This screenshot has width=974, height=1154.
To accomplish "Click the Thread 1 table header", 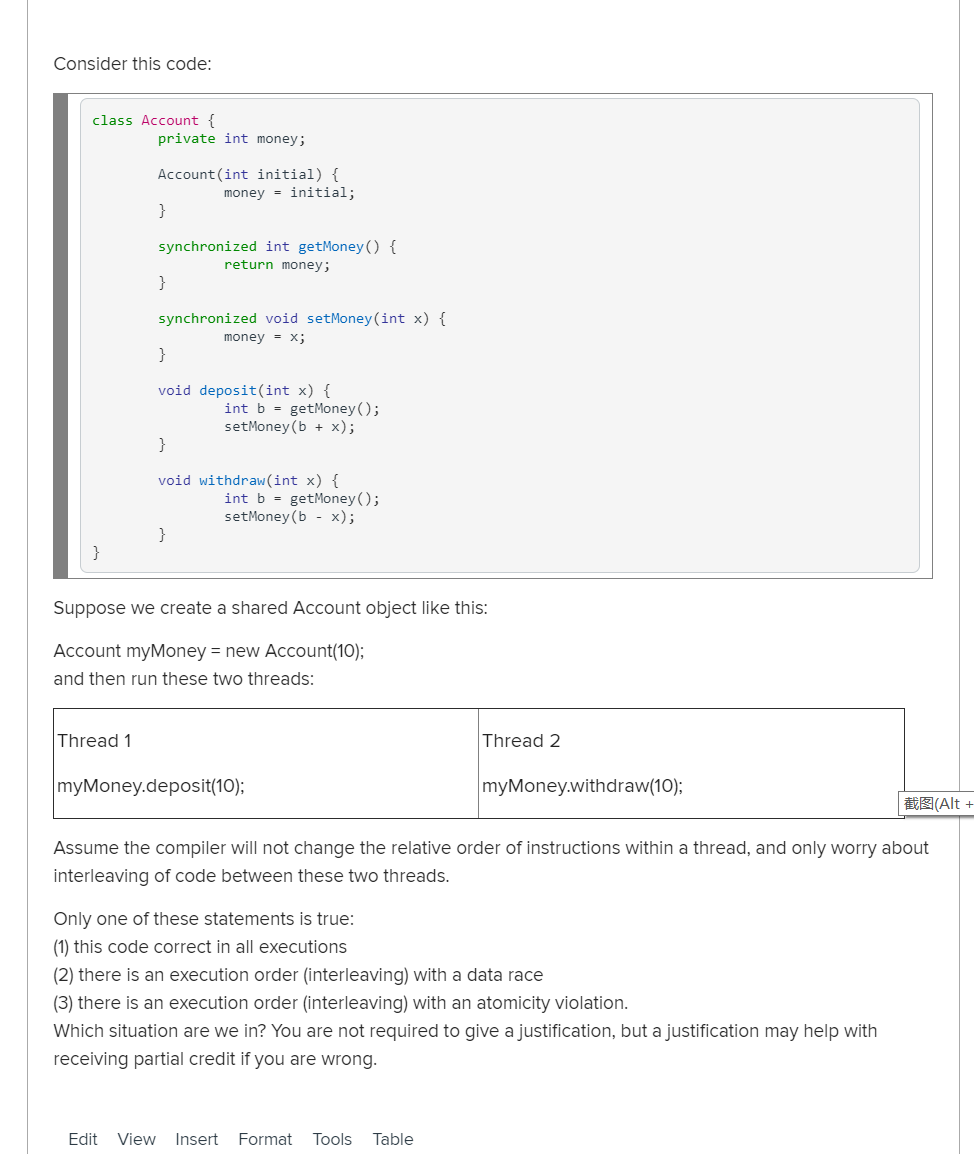I will tap(94, 740).
